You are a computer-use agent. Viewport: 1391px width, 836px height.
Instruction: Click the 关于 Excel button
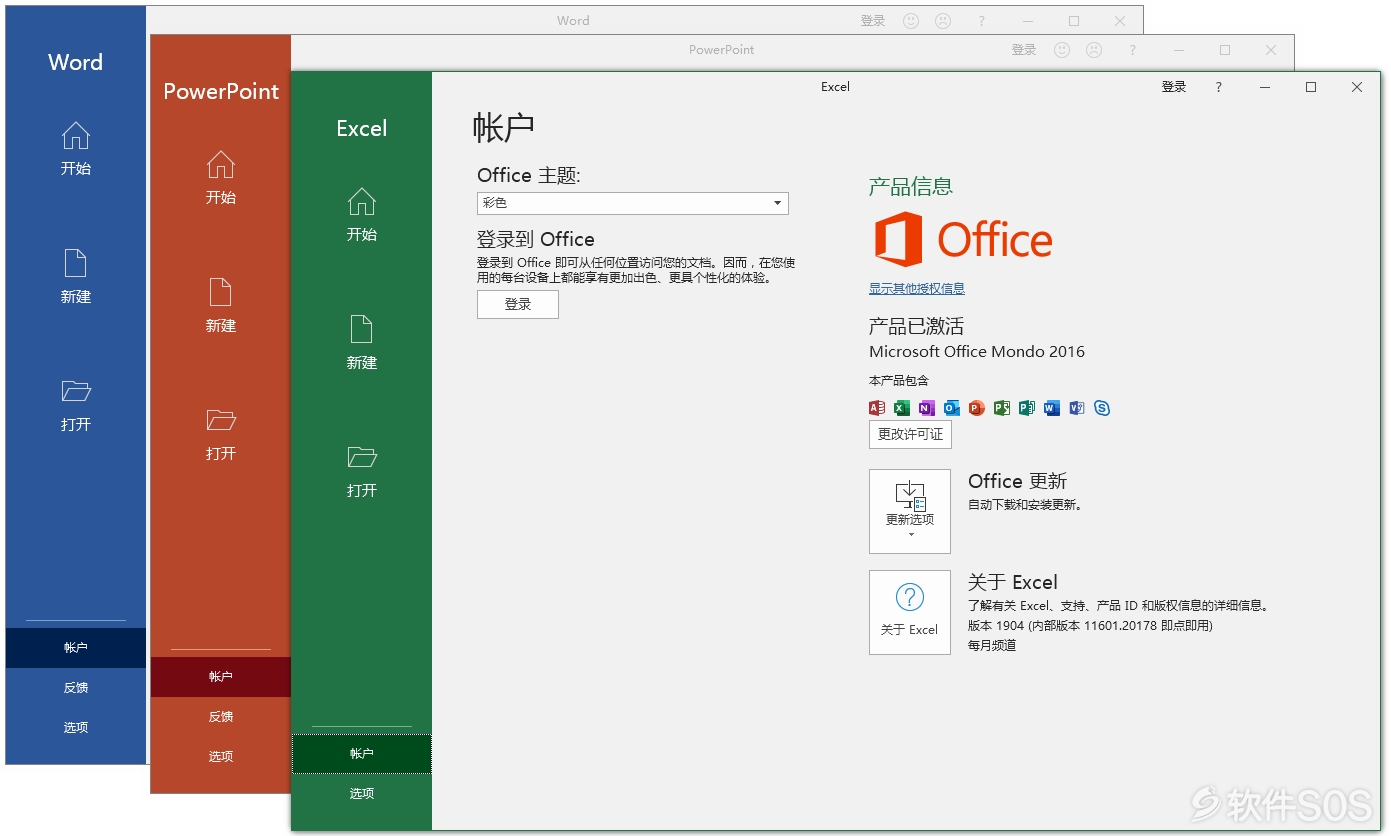pos(910,613)
